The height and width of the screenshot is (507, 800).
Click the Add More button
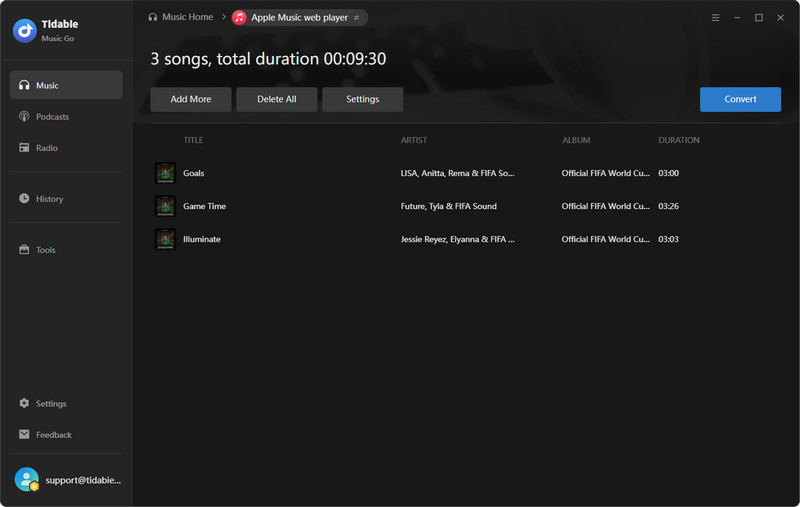click(191, 99)
